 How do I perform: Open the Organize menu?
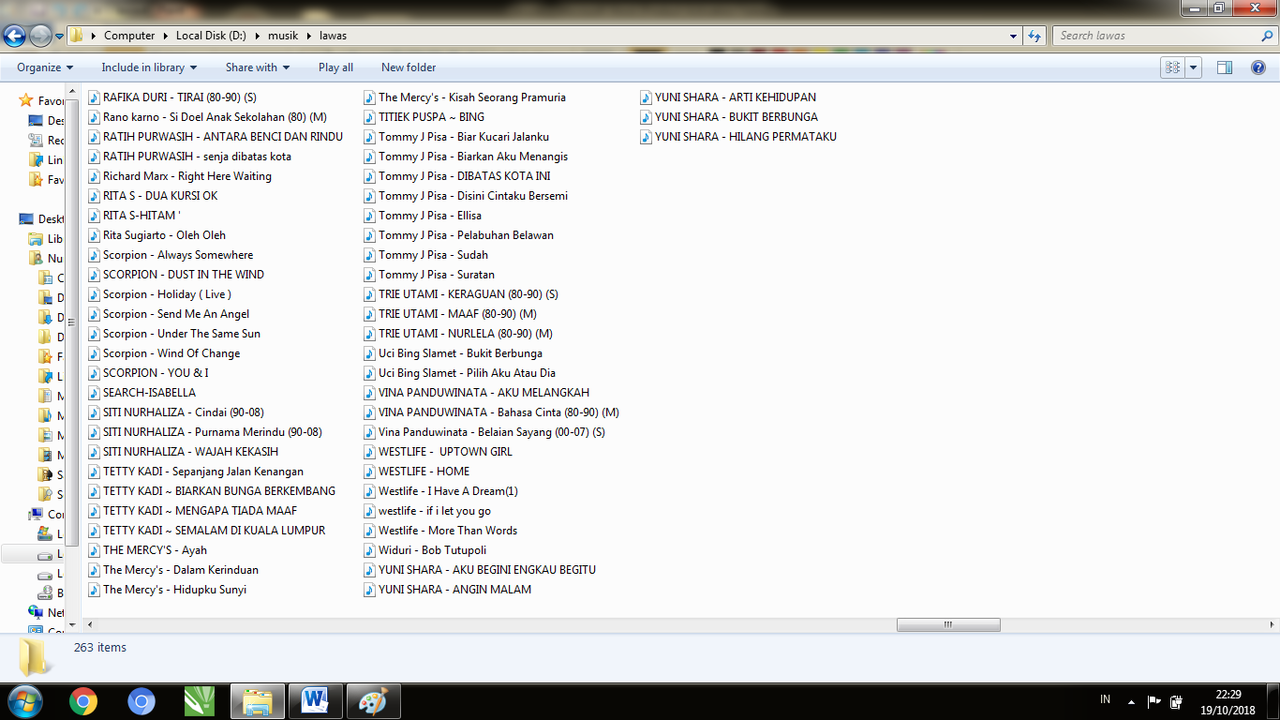(45, 67)
